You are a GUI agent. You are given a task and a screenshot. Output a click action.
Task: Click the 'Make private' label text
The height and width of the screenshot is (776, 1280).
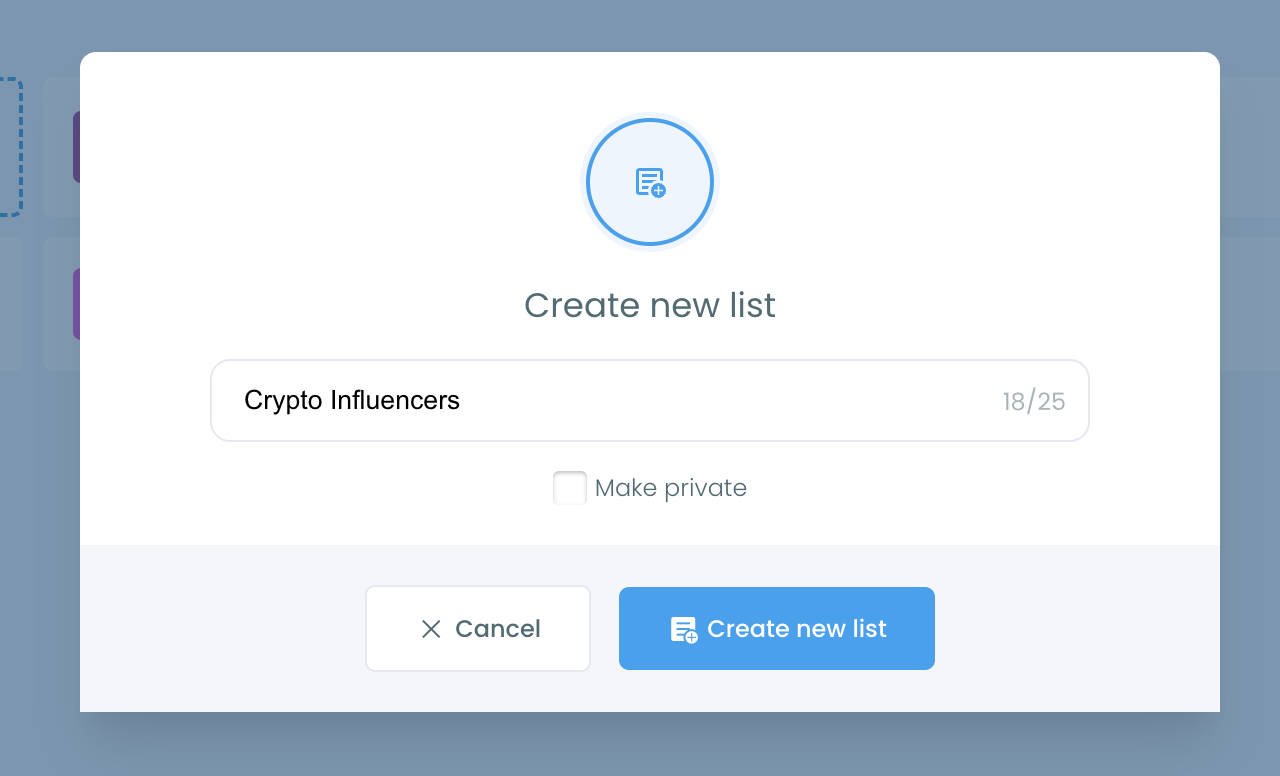(671, 488)
